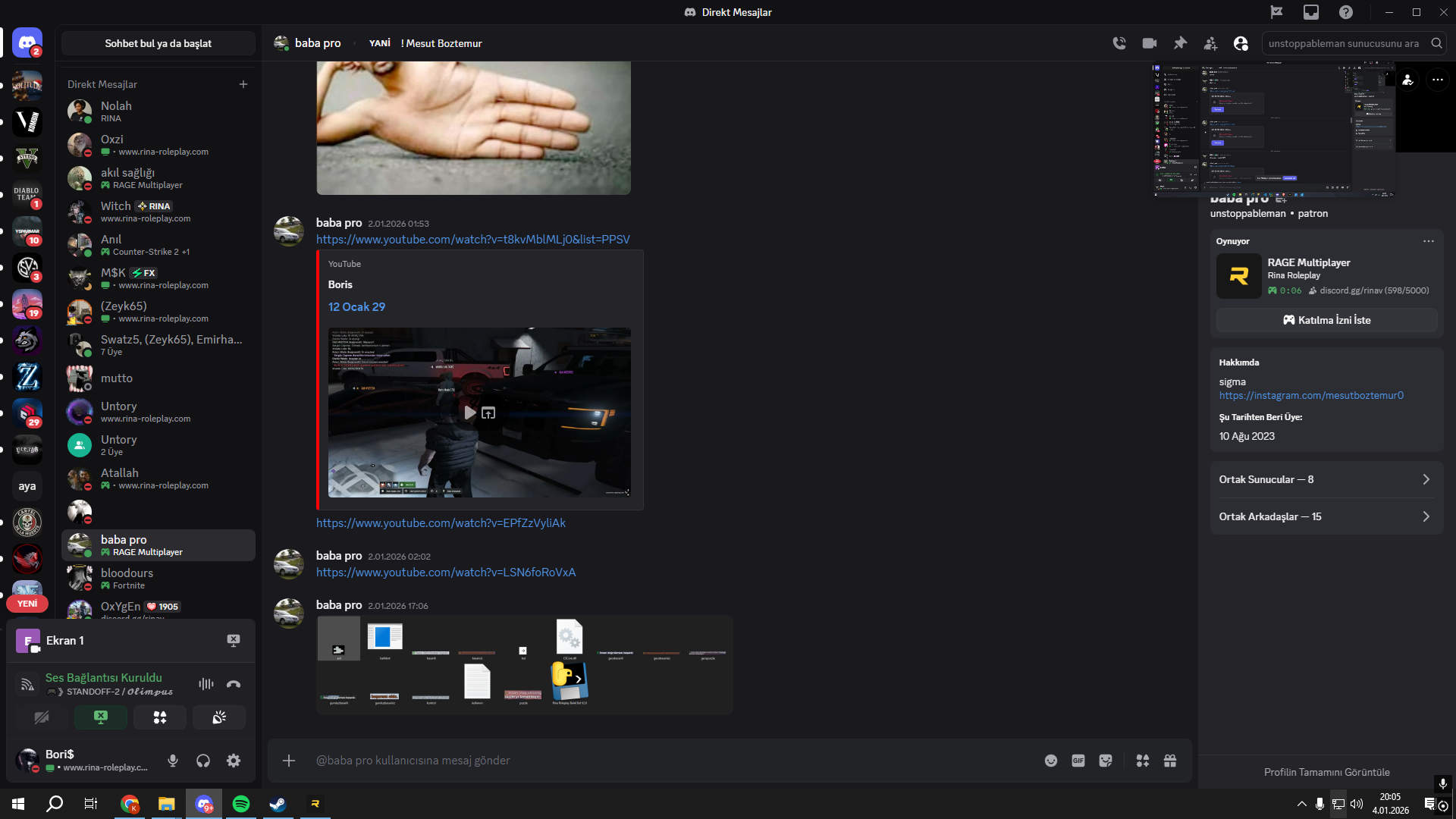Show hidden tray icons chevron
Viewport: 1456px width, 819px height.
click(x=1301, y=804)
